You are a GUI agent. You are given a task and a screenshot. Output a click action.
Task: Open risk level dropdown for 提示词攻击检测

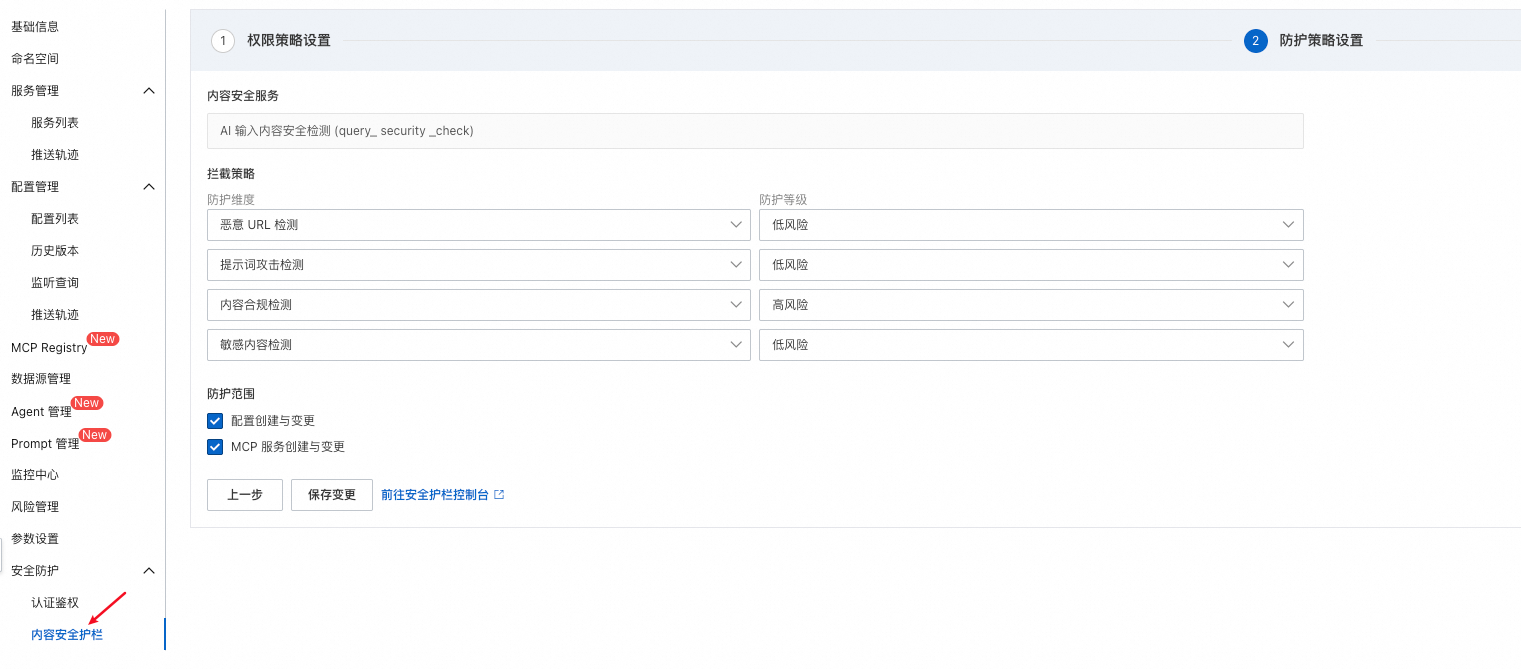[x=1031, y=265]
